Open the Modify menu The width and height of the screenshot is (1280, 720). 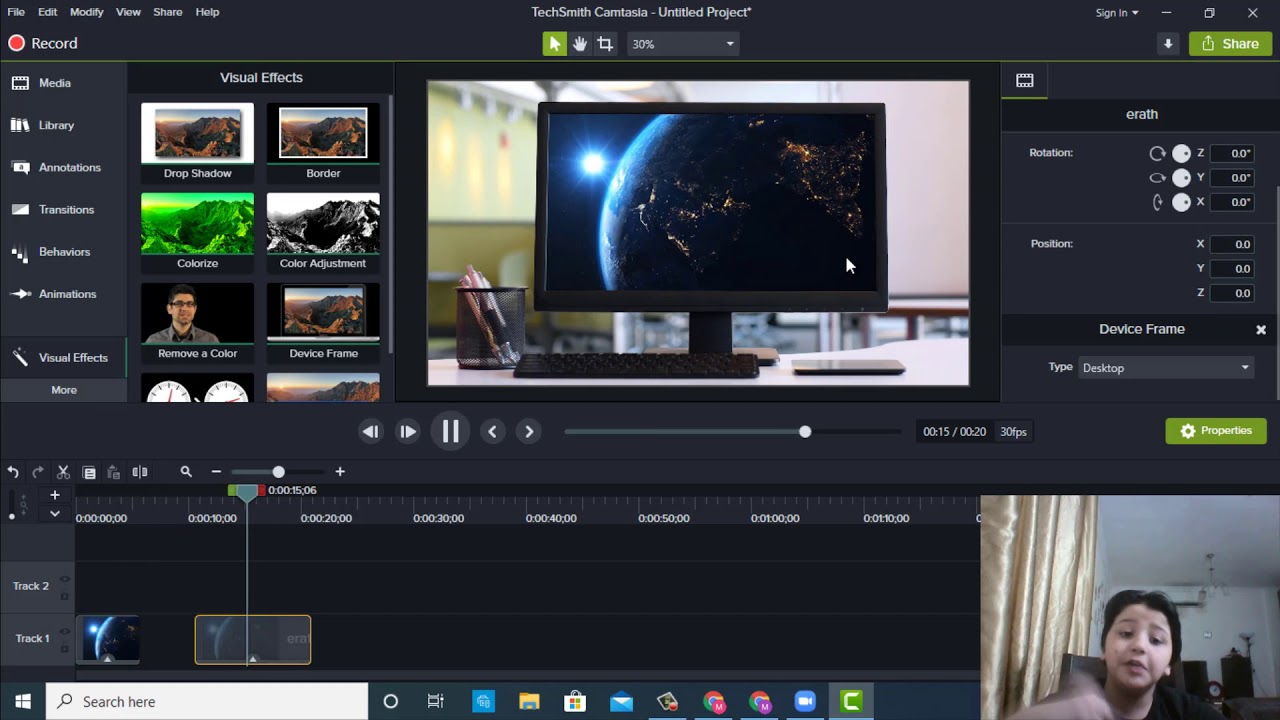pyautogui.click(x=86, y=12)
